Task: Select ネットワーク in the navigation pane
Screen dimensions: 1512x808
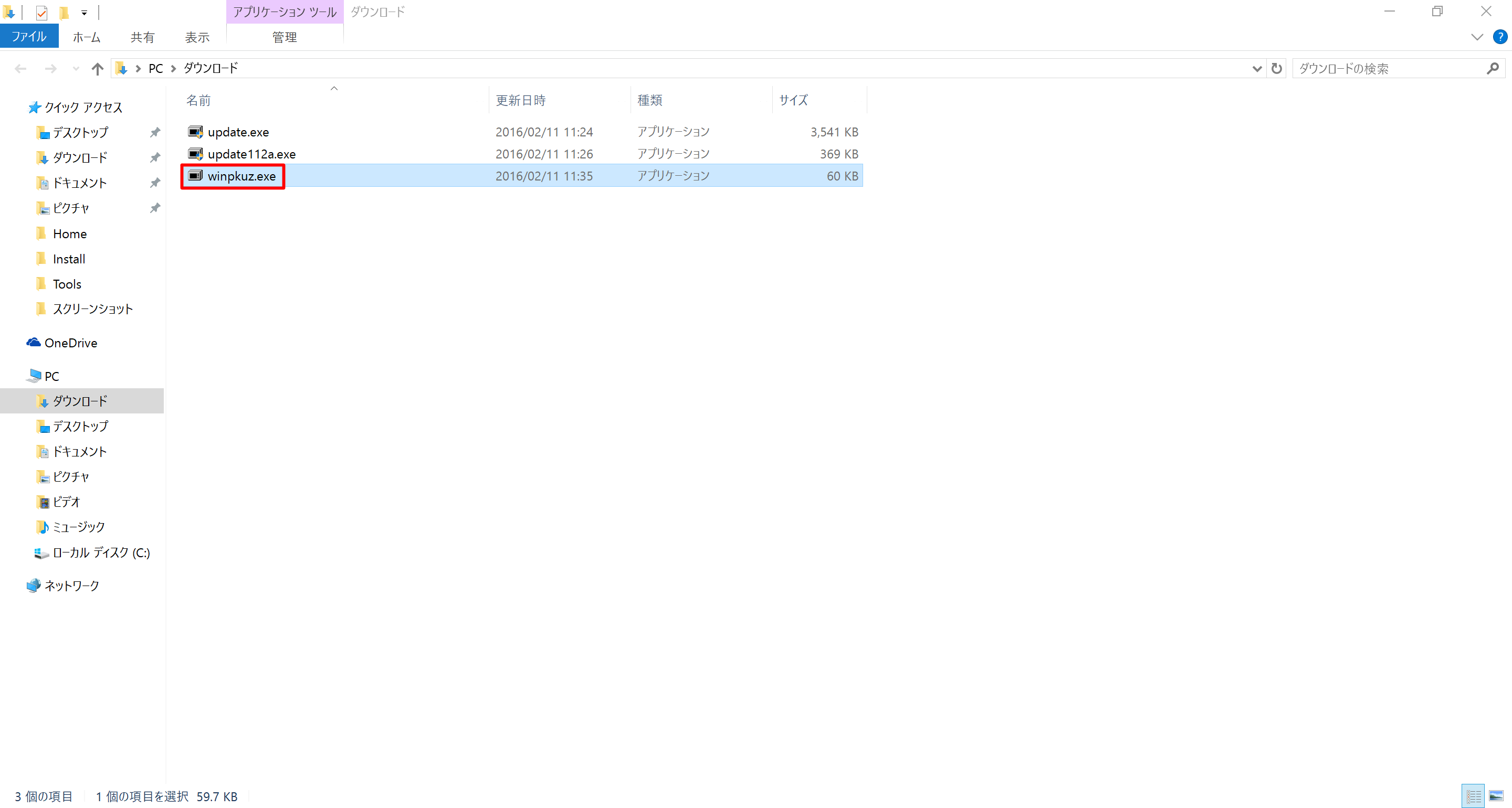Action: click(71, 586)
